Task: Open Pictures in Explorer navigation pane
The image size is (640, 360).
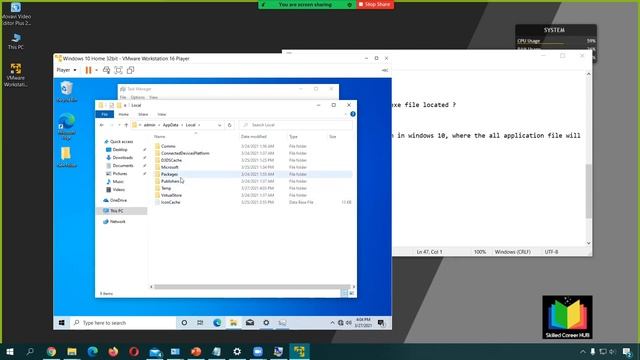Action: click(x=120, y=173)
